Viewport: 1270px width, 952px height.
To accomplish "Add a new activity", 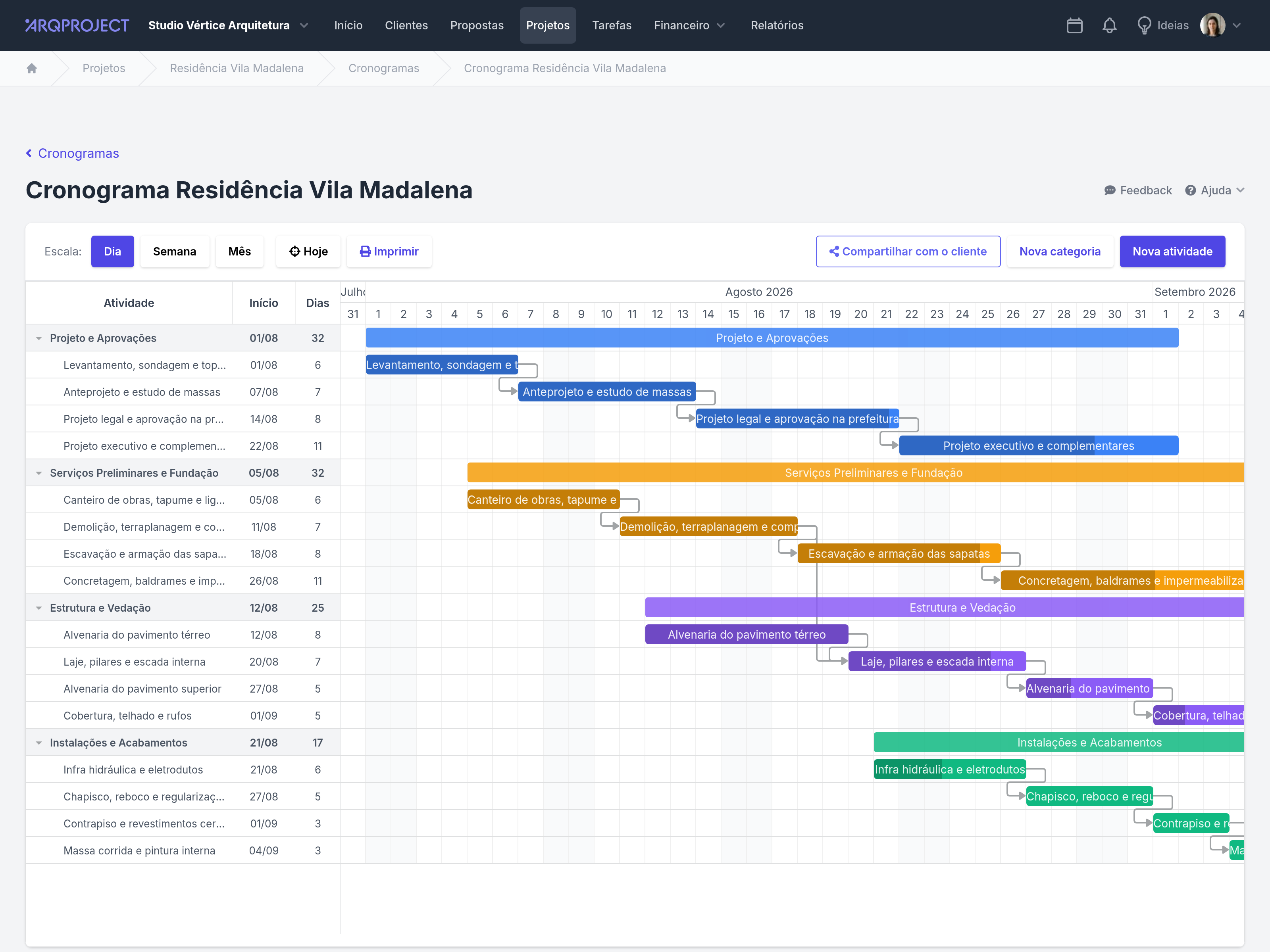I will tap(1172, 251).
